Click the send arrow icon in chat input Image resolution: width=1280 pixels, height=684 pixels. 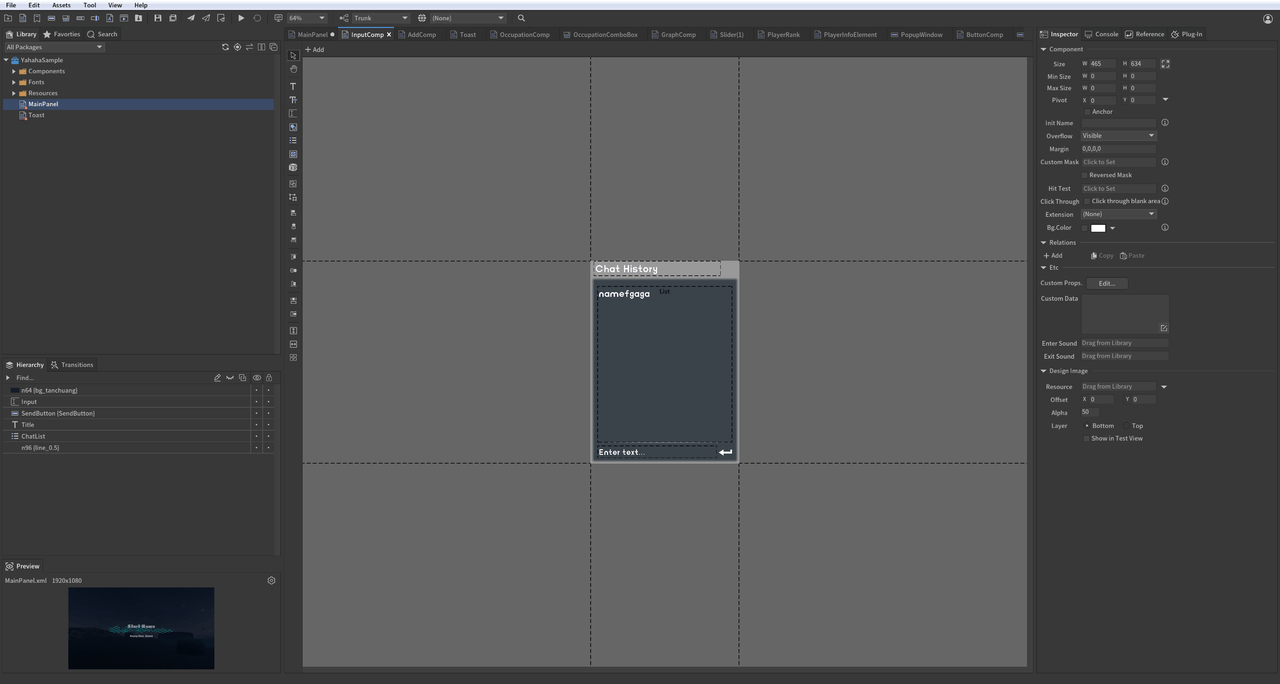click(x=725, y=452)
